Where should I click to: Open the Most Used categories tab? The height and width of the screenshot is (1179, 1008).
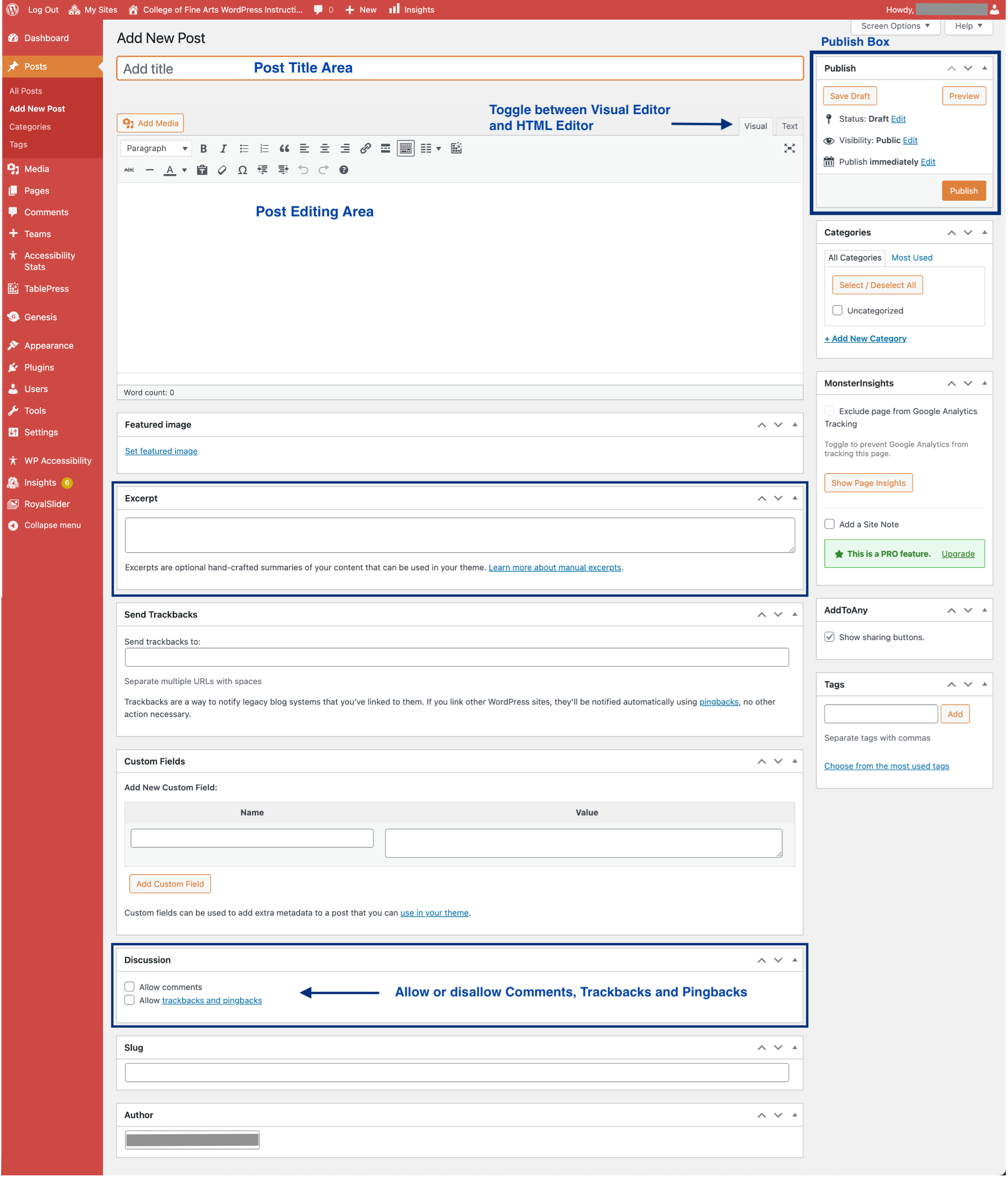[911, 258]
